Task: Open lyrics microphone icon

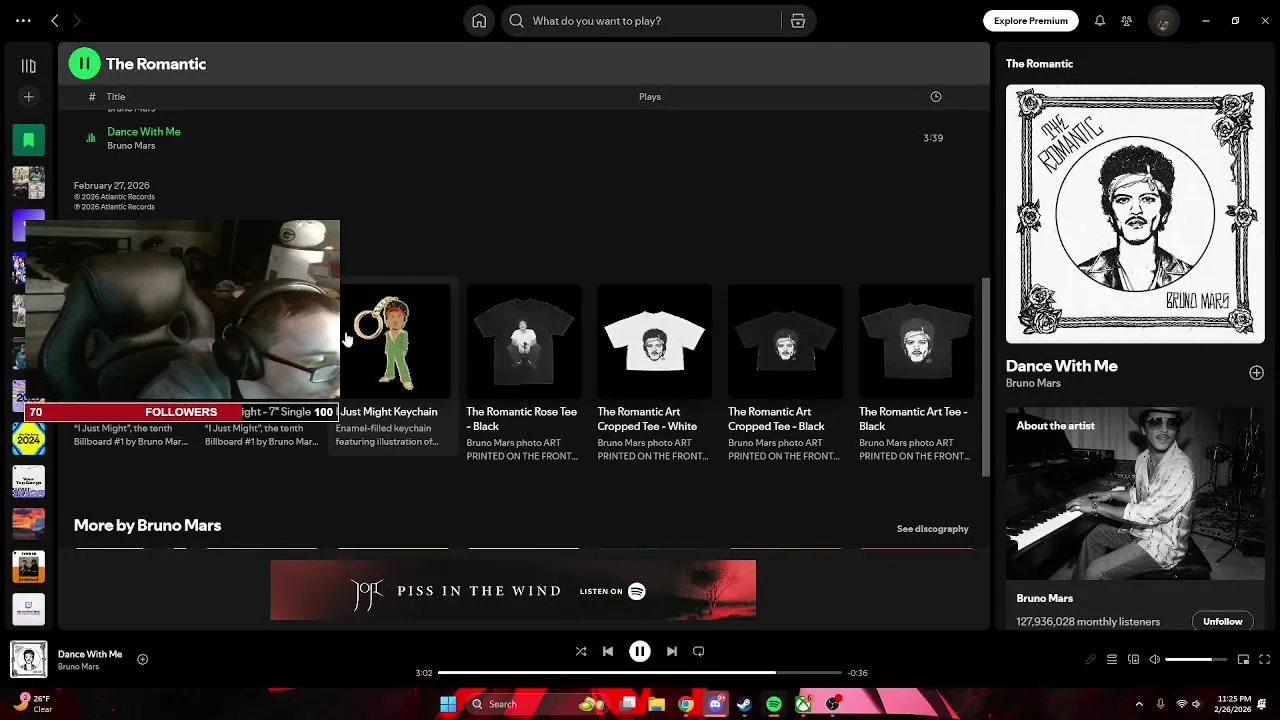Action: [1091, 660]
